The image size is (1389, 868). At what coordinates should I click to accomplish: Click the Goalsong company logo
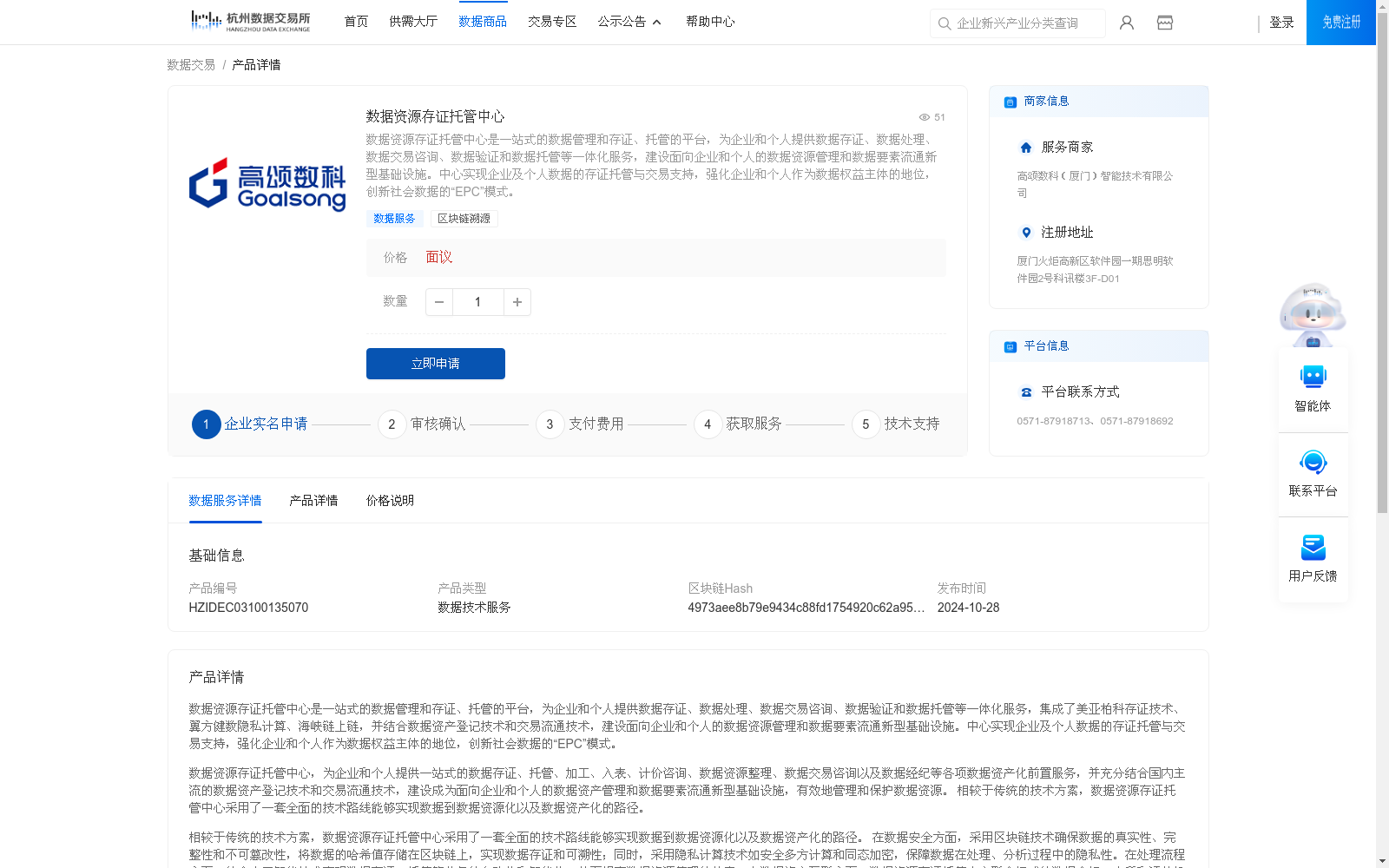point(267,184)
